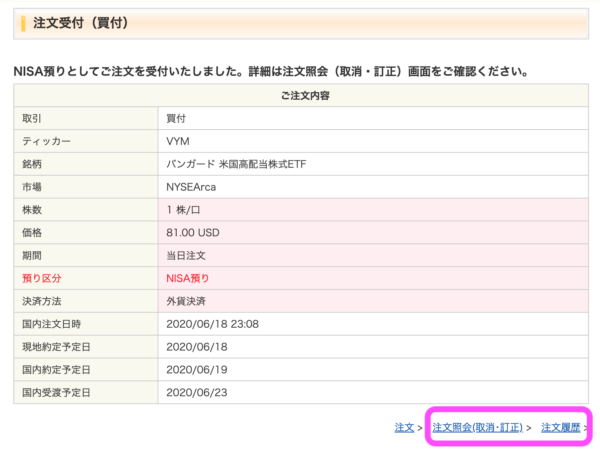The width and height of the screenshot is (600, 449).
Task: Click the red 預り区分 label
Action: [41, 278]
